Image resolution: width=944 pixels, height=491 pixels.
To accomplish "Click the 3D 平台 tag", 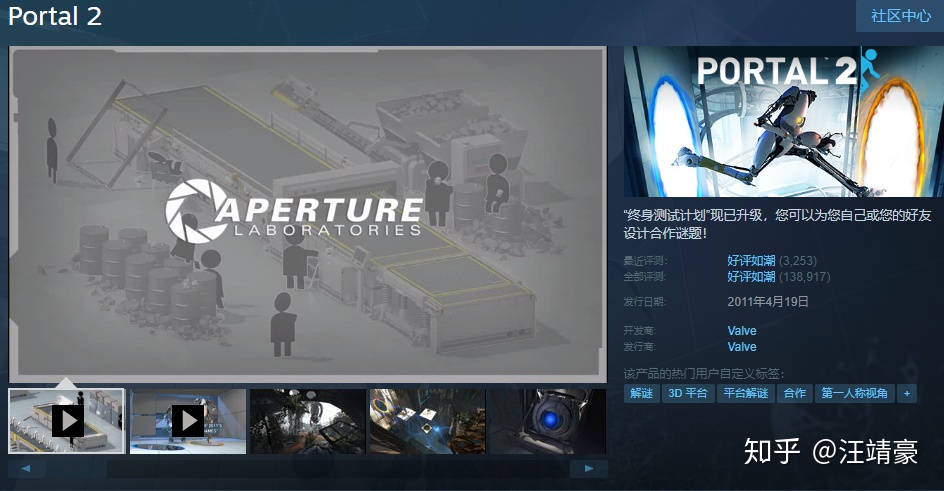I will (688, 394).
